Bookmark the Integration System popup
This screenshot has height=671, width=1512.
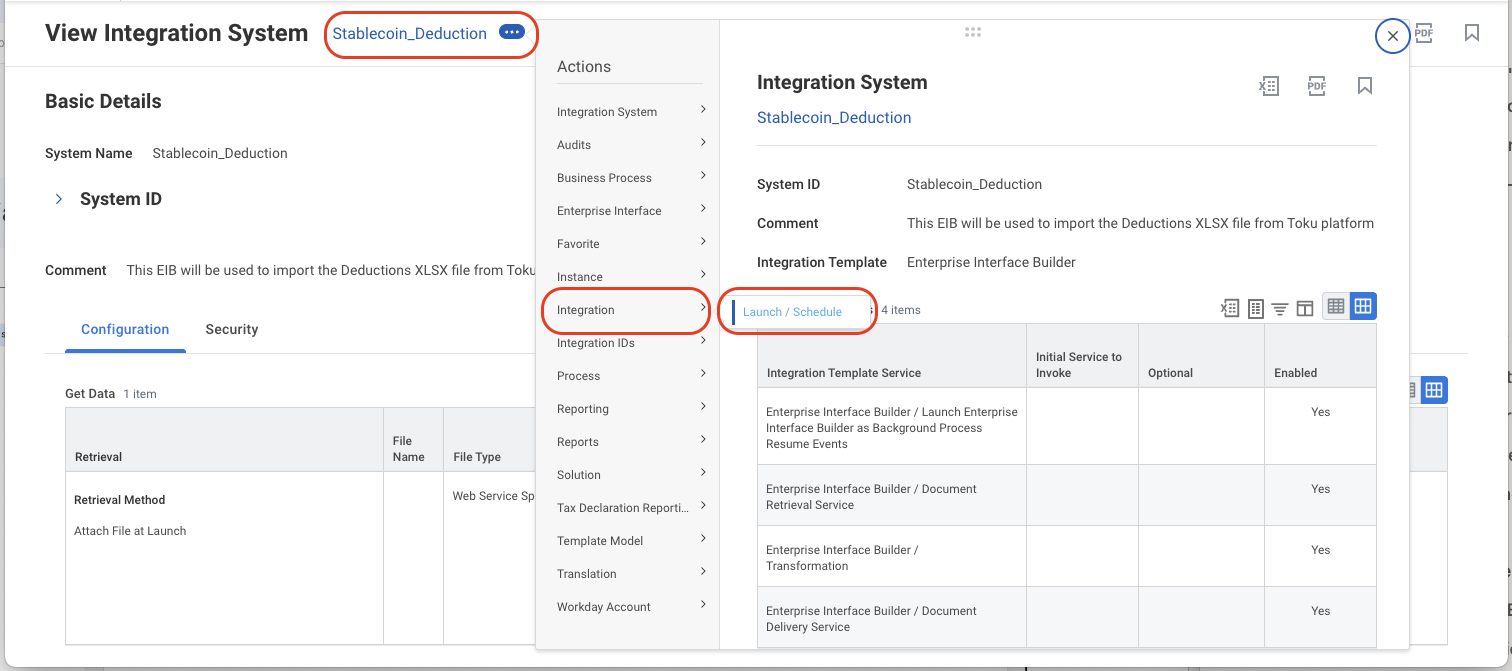pos(1365,86)
